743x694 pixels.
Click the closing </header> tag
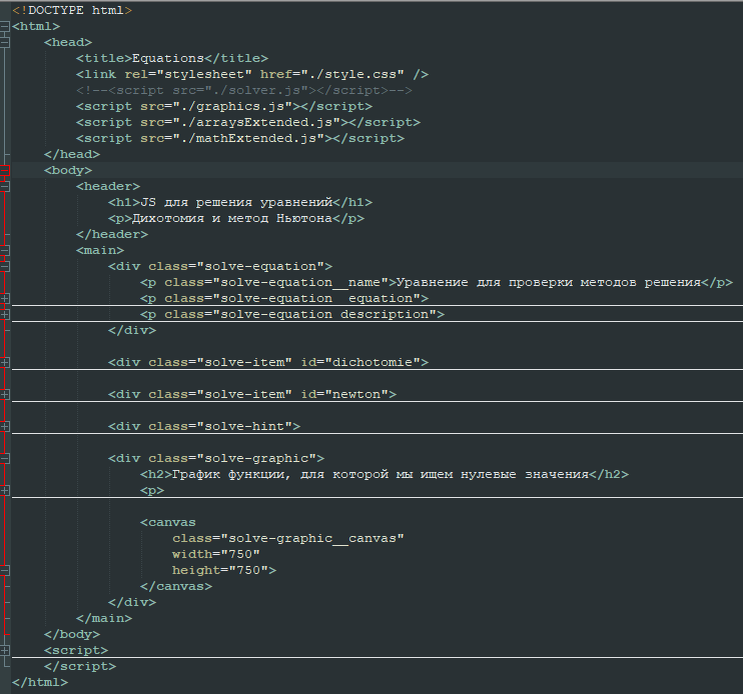click(x=112, y=234)
